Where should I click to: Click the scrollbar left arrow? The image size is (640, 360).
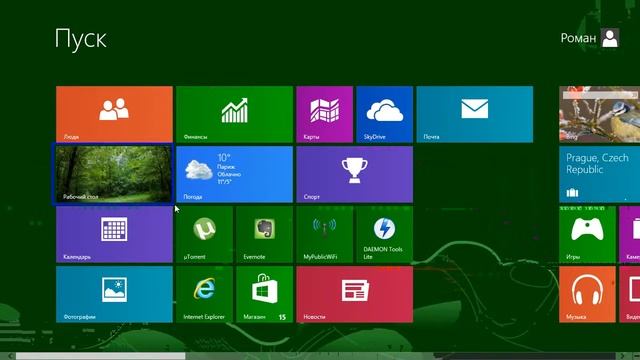click(x=10, y=356)
